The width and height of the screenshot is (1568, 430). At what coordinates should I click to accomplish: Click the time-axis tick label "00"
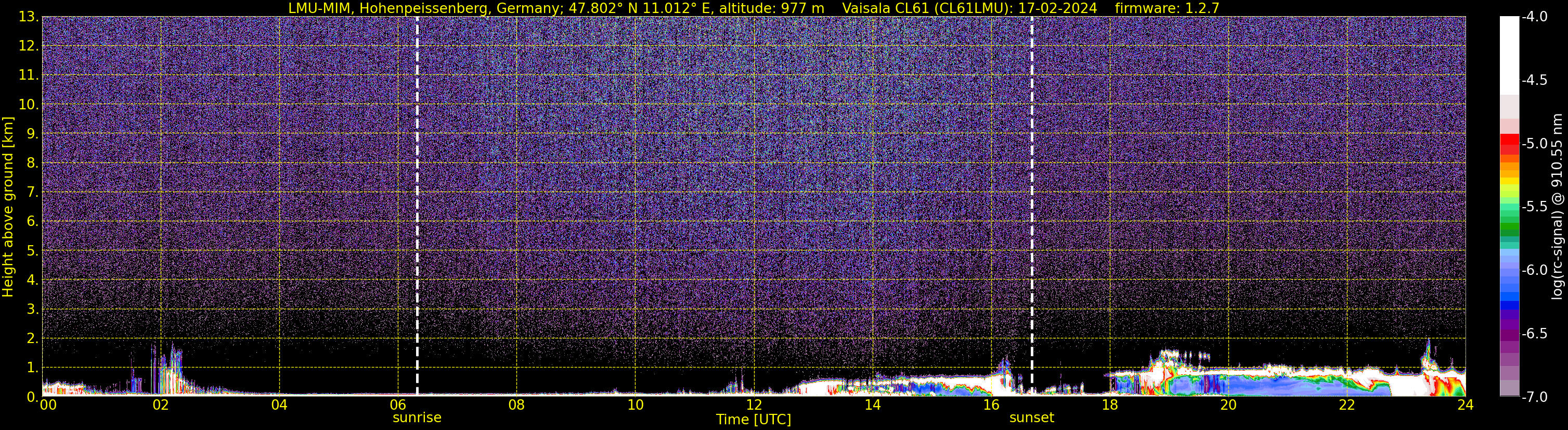(x=48, y=405)
